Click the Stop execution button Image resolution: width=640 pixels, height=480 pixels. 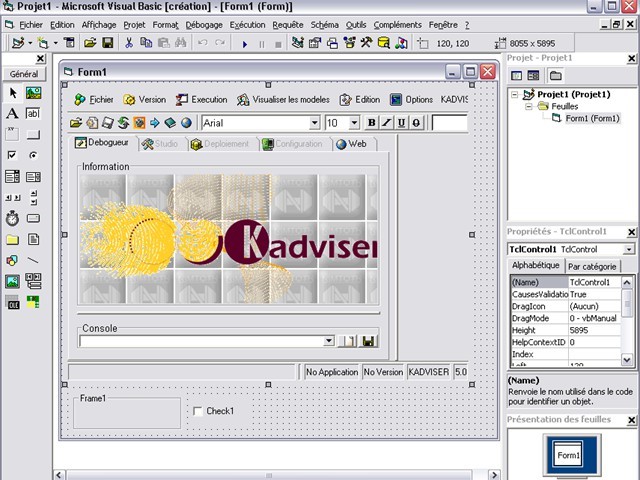278,44
